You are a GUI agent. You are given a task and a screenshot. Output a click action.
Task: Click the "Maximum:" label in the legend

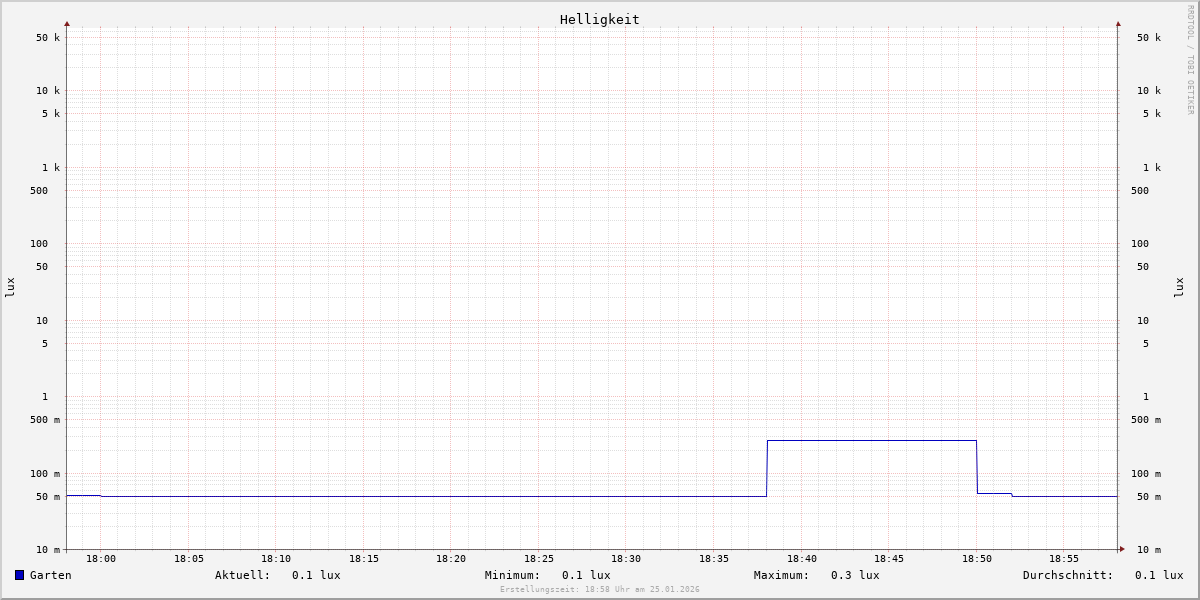(782, 575)
